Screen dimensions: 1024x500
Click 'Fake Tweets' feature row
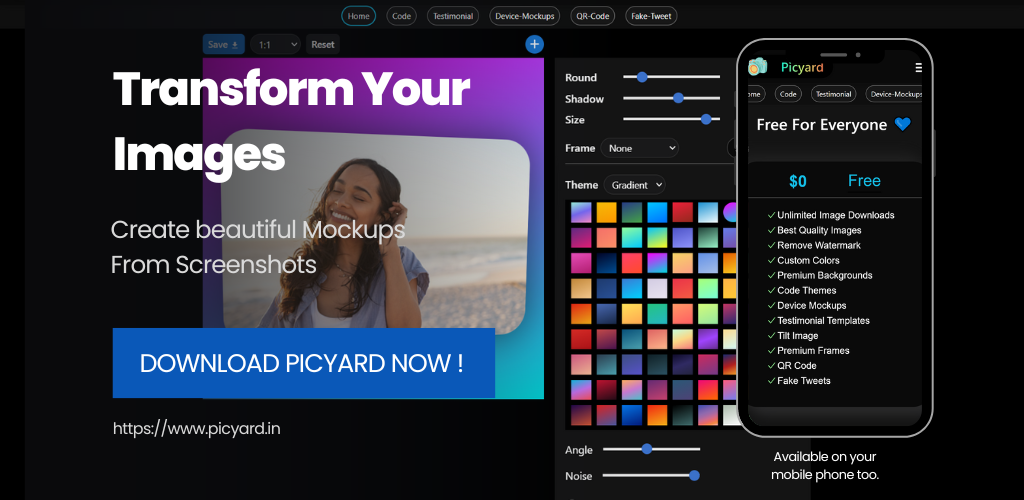tap(799, 380)
